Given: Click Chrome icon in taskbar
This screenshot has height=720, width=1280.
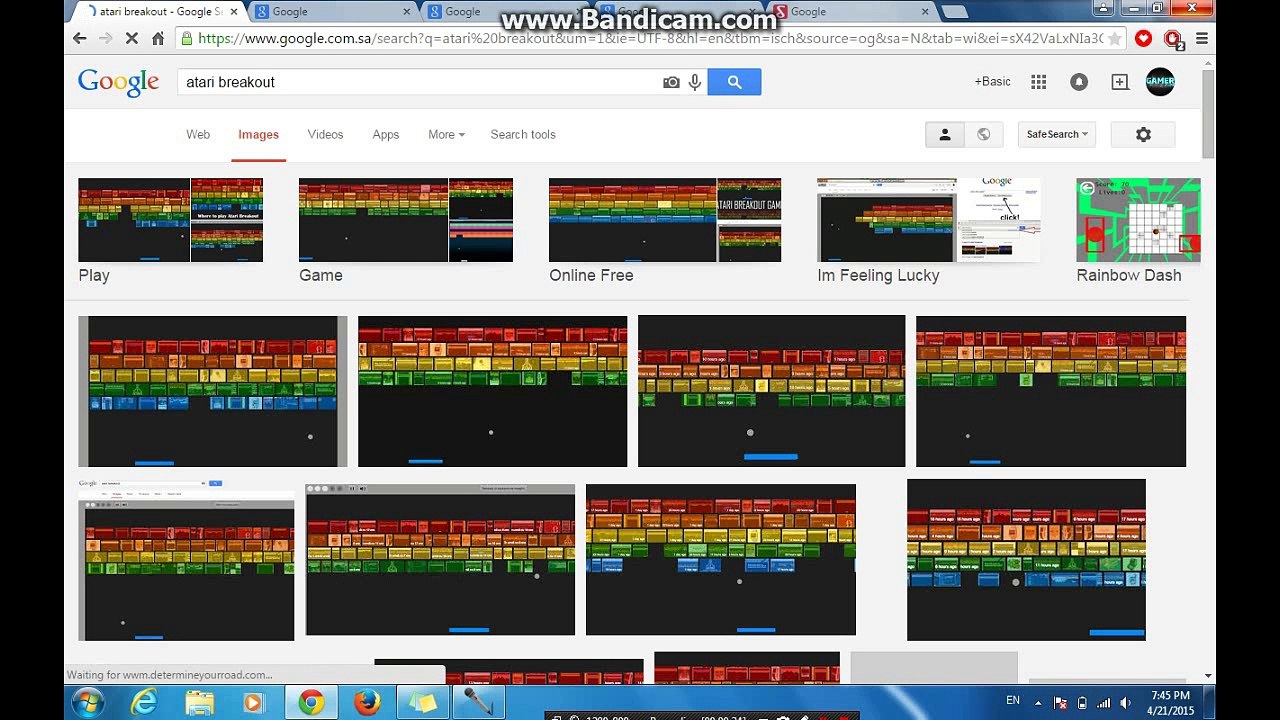Looking at the screenshot, I should point(311,703).
